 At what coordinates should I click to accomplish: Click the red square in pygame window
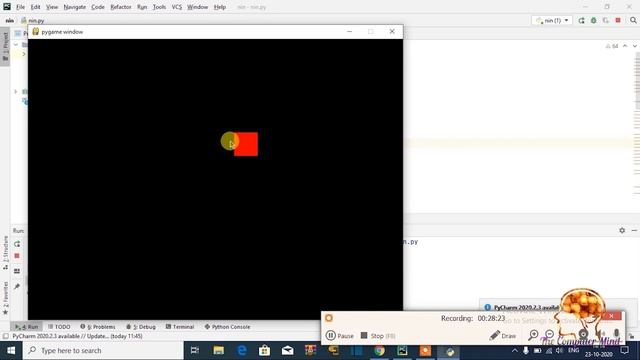(x=246, y=144)
